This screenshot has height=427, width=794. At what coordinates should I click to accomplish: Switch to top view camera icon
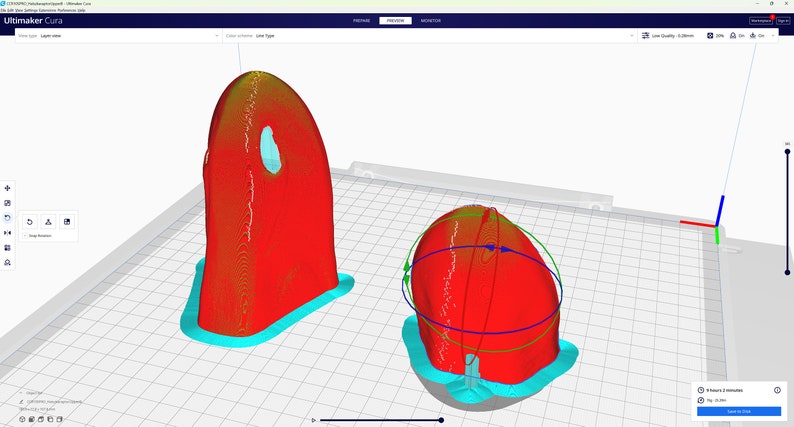pyautogui.click(x=41, y=419)
